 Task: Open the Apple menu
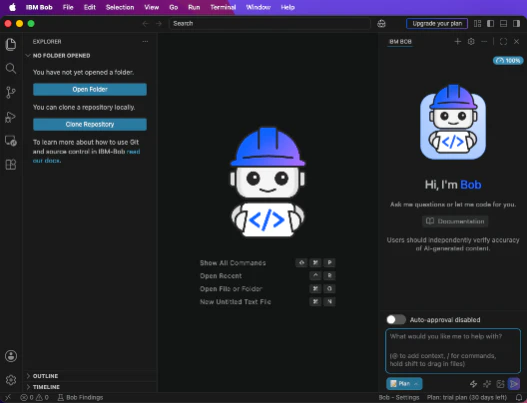(12, 7)
